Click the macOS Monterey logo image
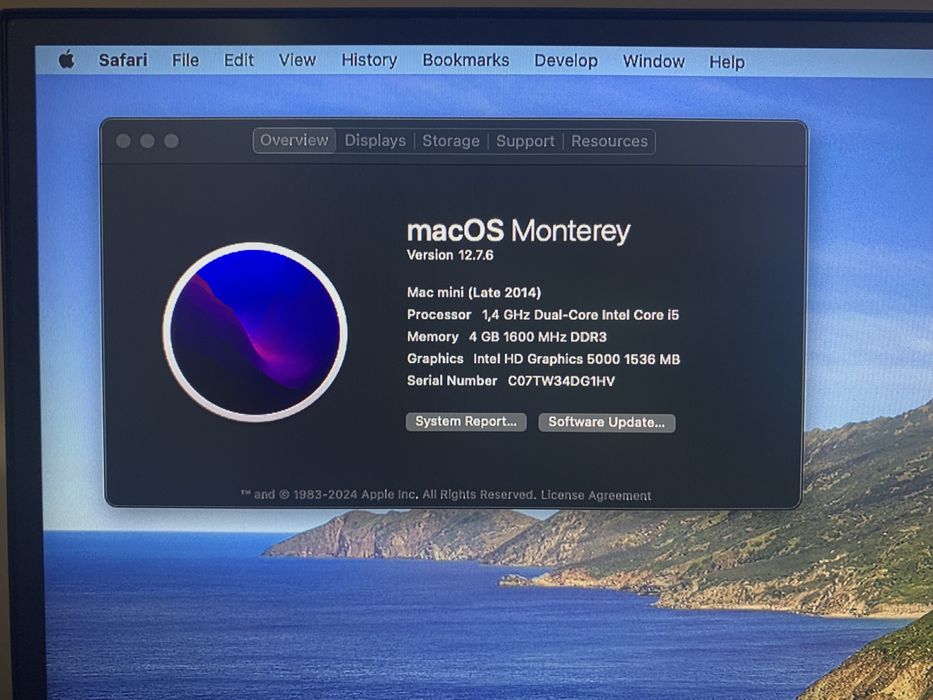The width and height of the screenshot is (933, 700). [x=255, y=332]
